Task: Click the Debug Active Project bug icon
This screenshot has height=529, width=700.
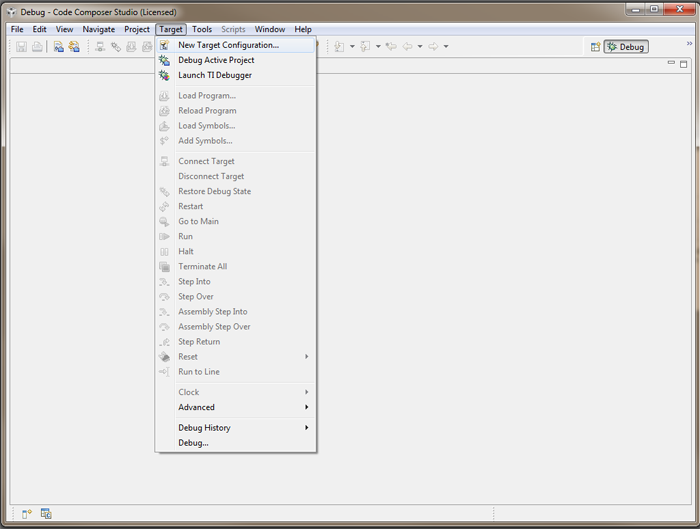Action: coord(164,60)
